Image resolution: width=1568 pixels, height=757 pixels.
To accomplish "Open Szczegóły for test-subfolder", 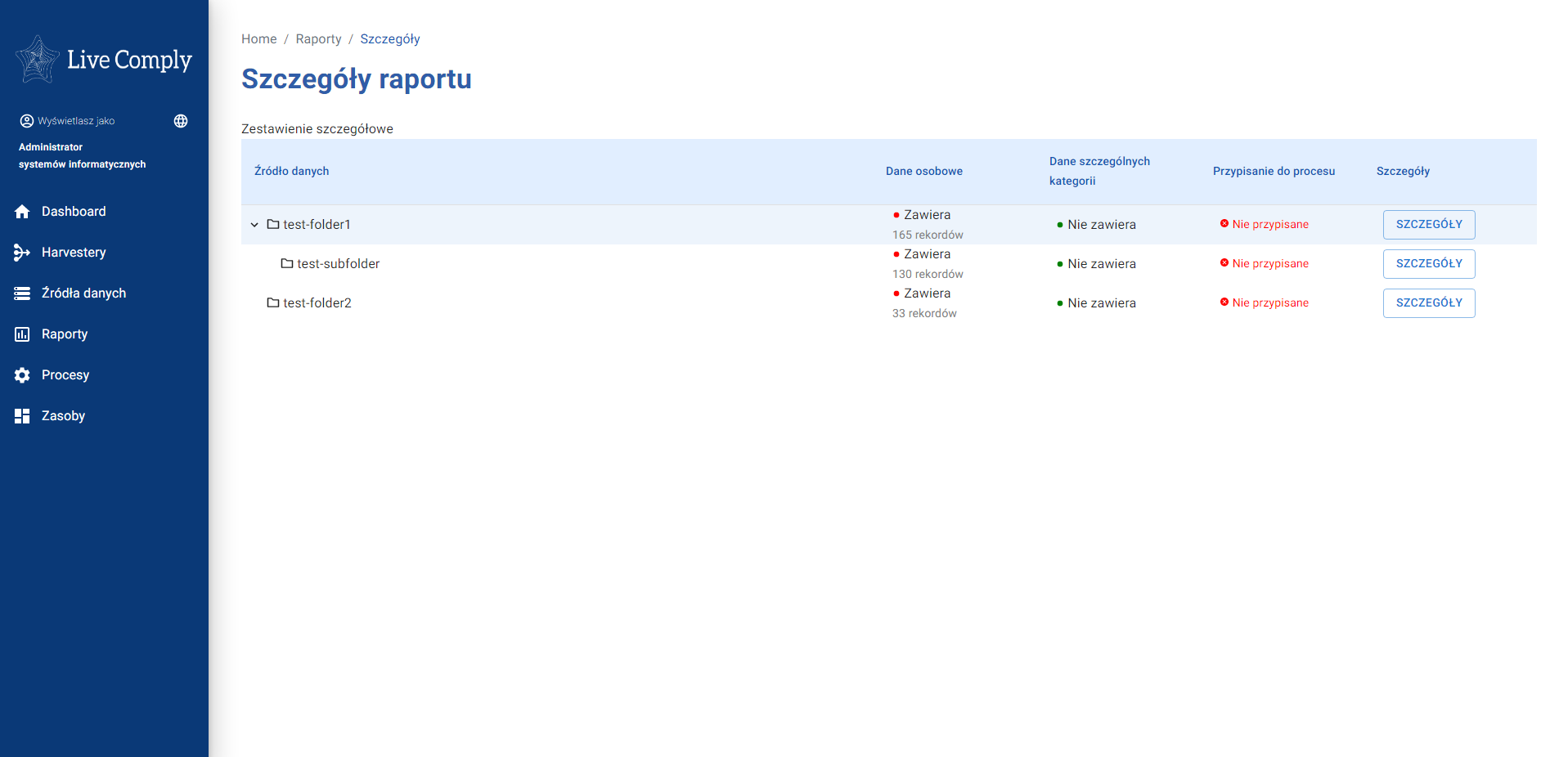I will (1428, 264).
